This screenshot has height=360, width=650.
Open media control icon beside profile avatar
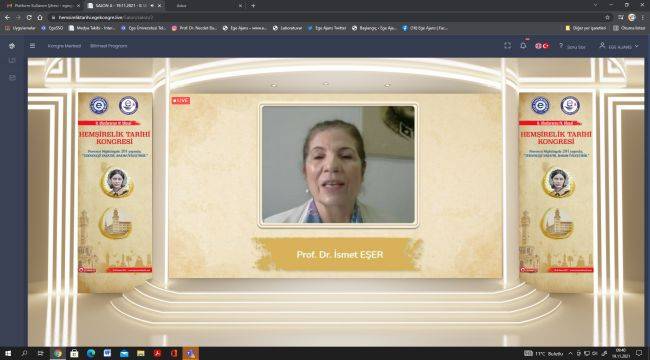coord(621,17)
